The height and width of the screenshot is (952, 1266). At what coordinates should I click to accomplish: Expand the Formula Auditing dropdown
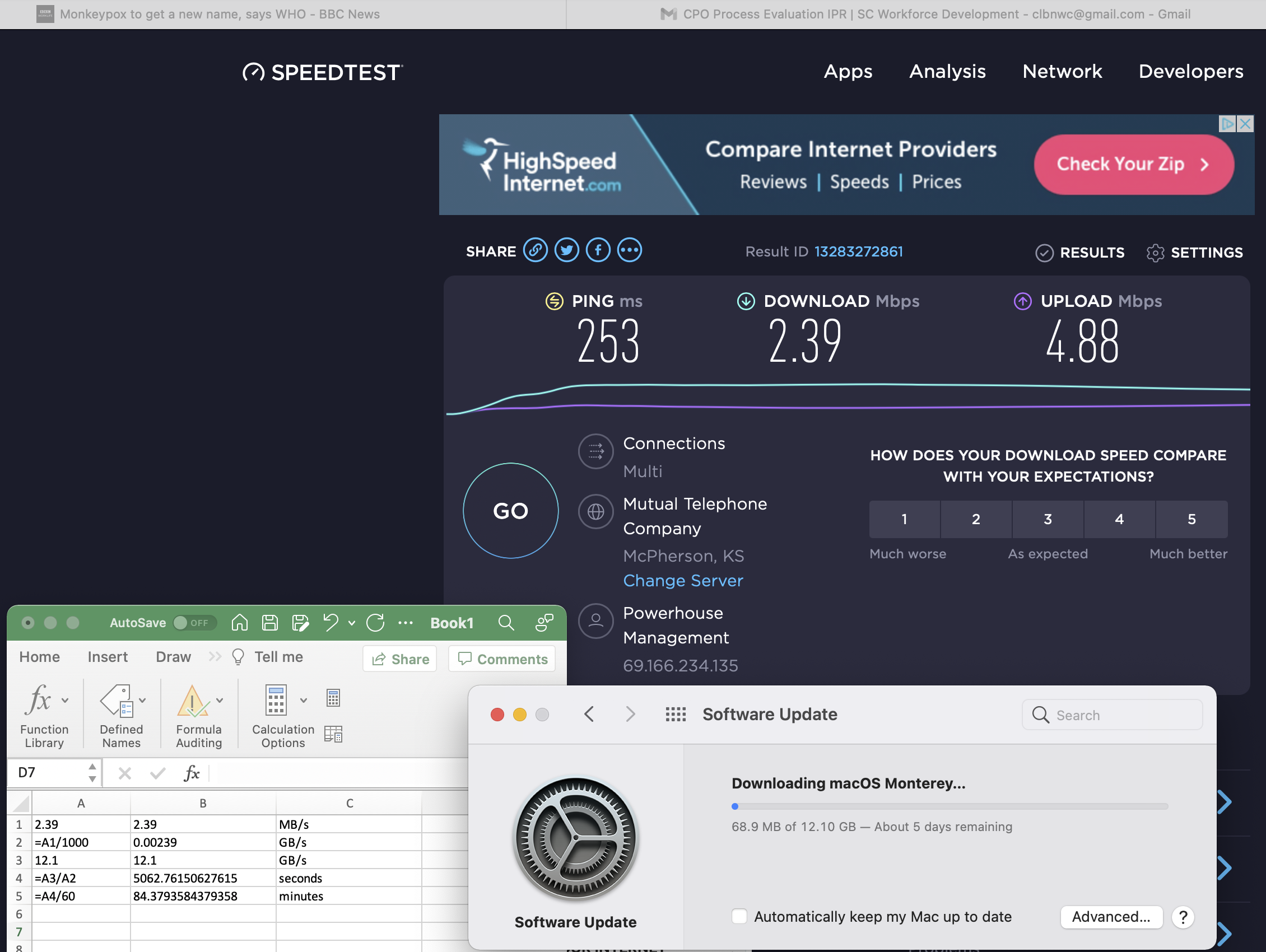point(220,700)
